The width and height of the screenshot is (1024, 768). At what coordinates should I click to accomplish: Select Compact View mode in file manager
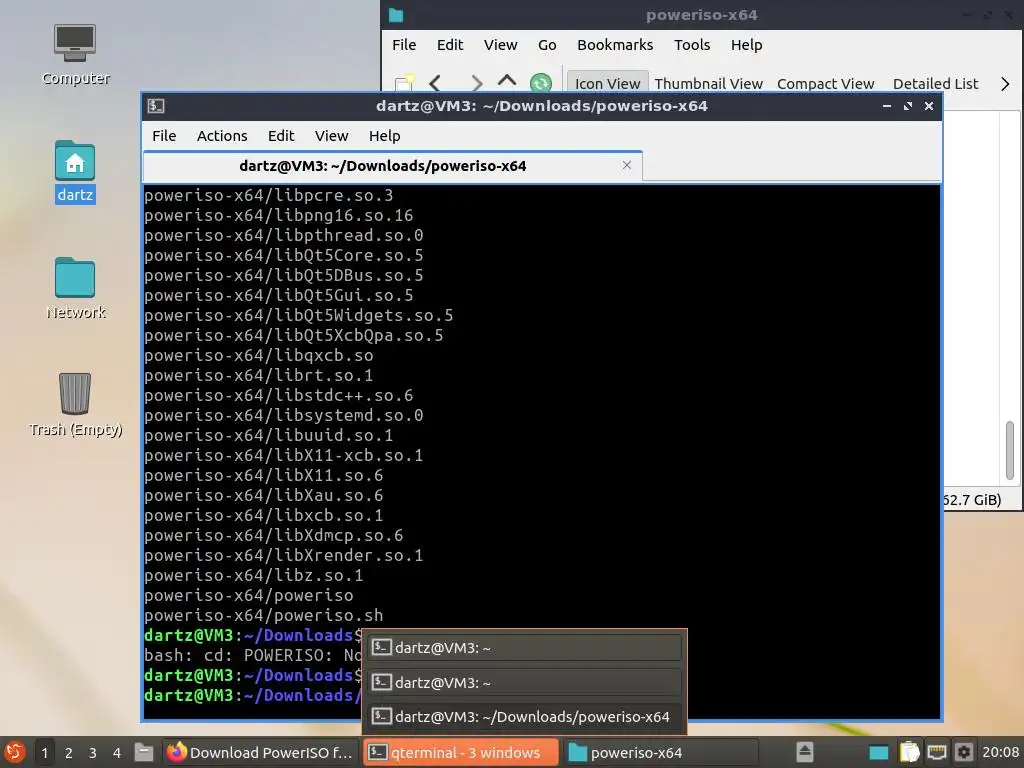coord(825,84)
